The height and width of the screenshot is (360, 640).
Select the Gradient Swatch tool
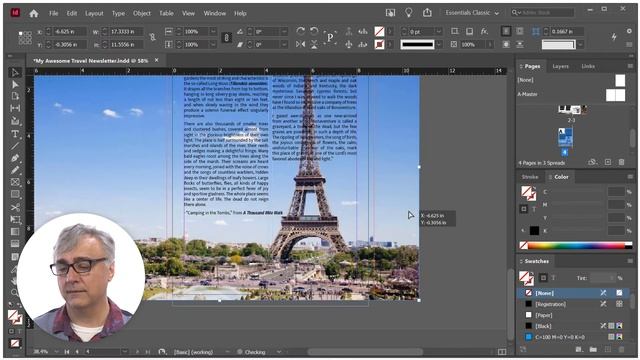click(x=15, y=232)
